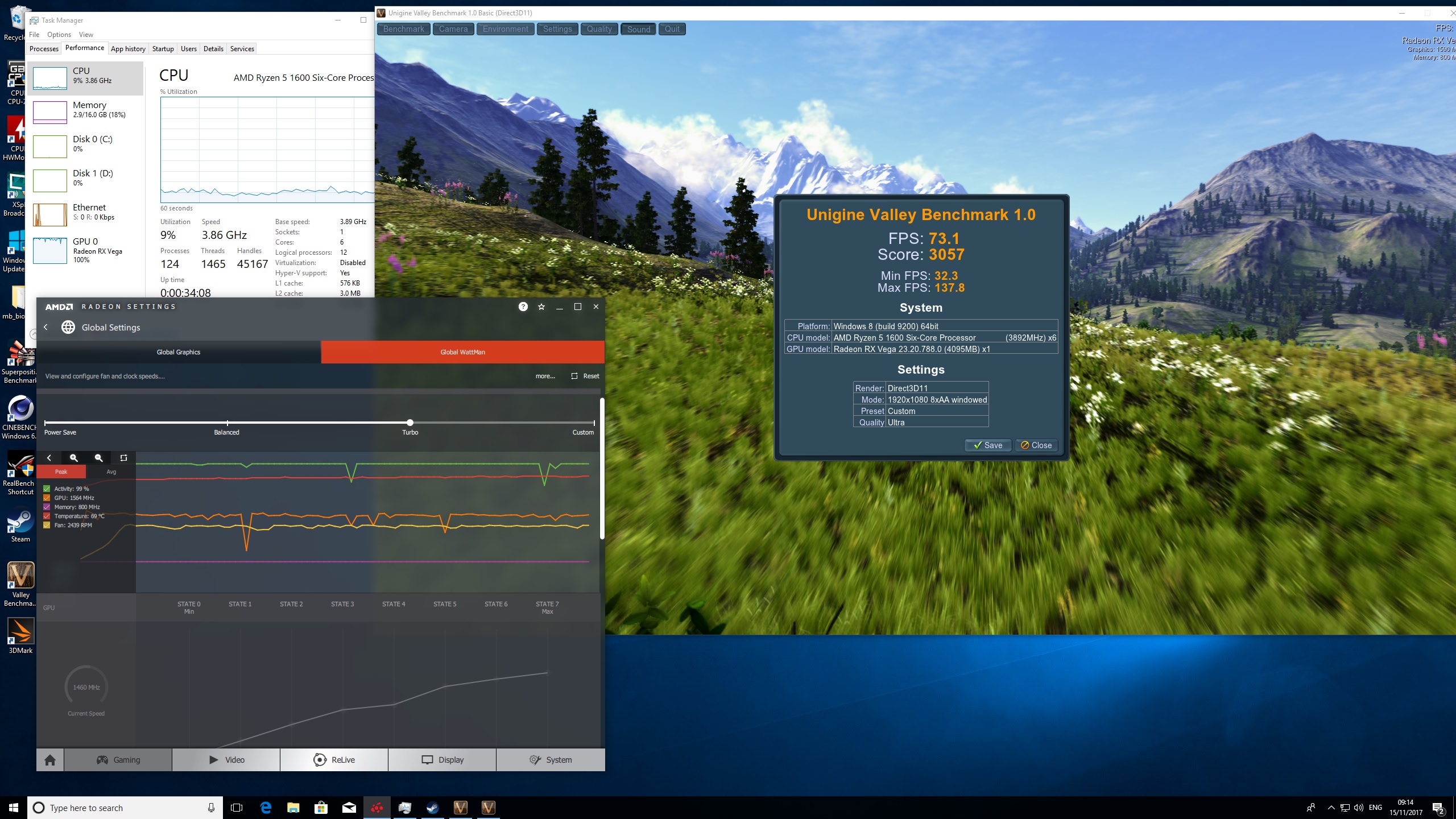Click the more... link in WattMan
The image size is (1456, 819).
(x=545, y=376)
